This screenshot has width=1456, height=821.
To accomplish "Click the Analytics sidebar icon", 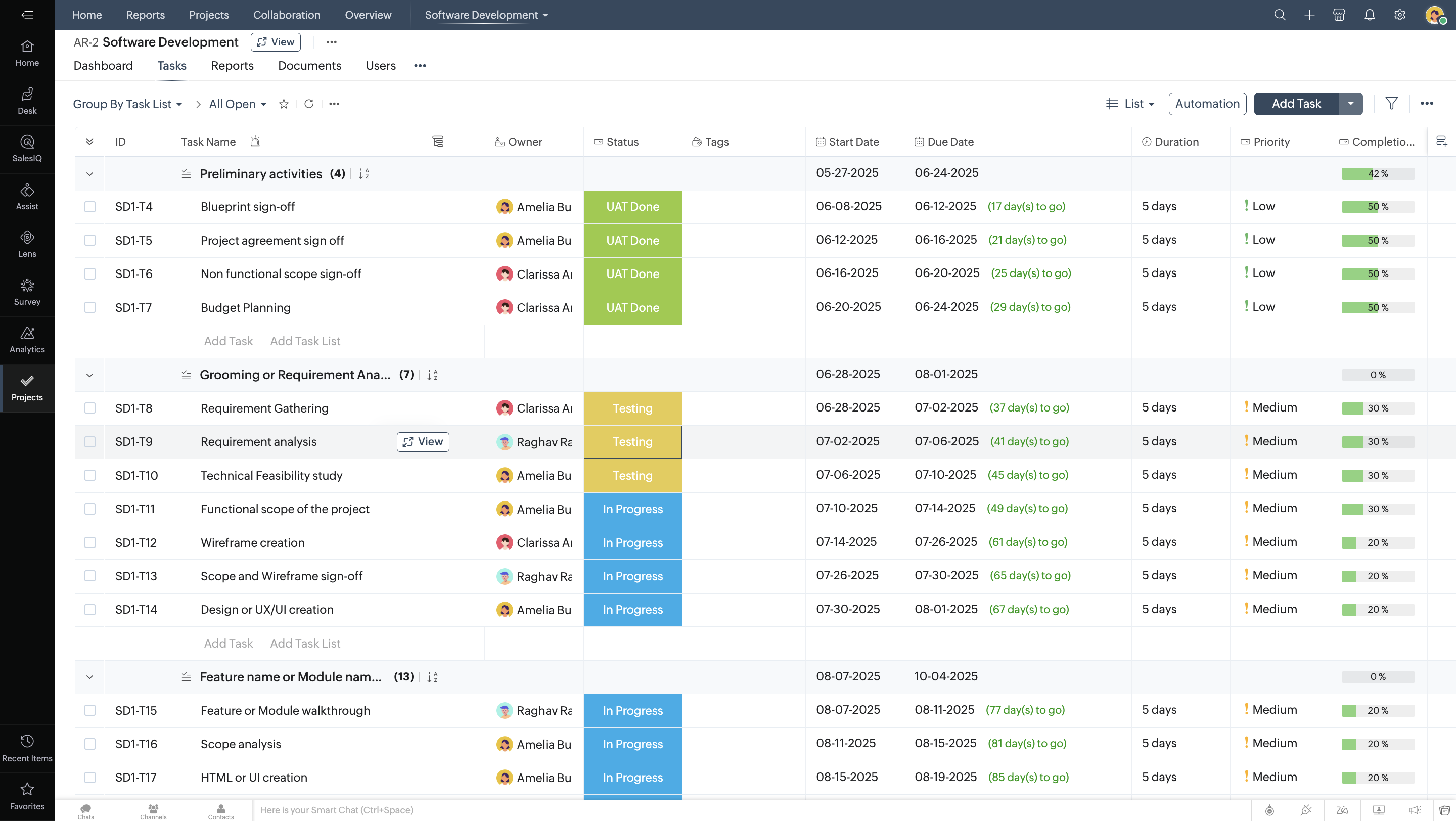I will coord(27,340).
